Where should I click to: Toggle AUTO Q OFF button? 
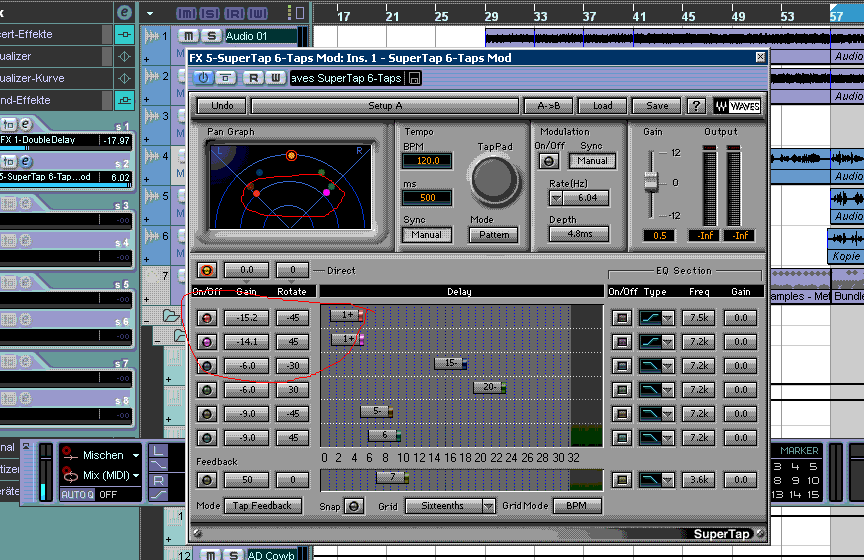(100, 495)
